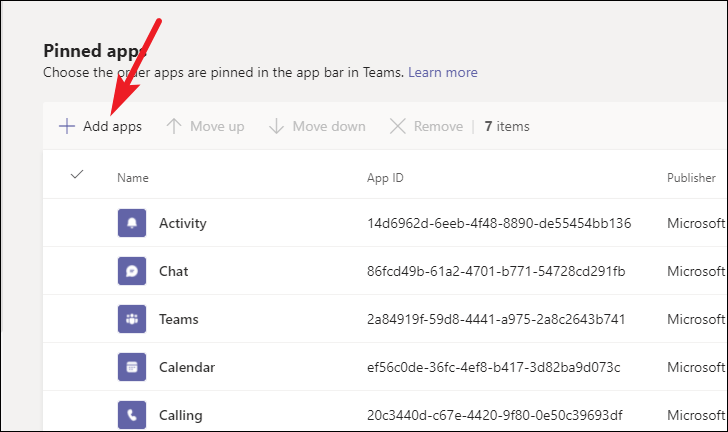
Task: Click the Move up toolbar item
Action: 205,126
